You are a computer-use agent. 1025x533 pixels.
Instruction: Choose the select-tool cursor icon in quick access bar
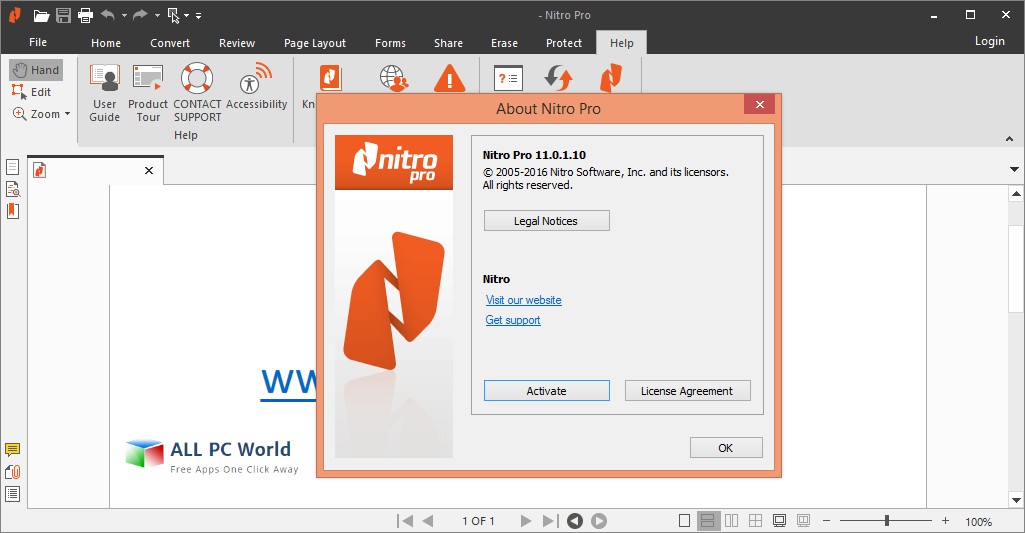point(173,15)
